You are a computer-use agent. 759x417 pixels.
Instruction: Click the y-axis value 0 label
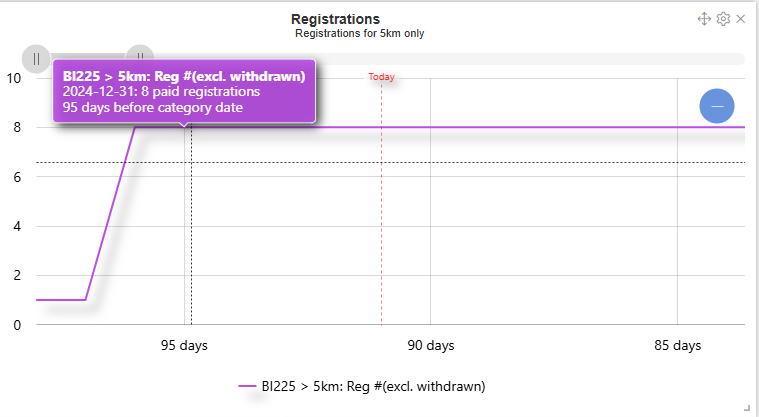pos(18,325)
